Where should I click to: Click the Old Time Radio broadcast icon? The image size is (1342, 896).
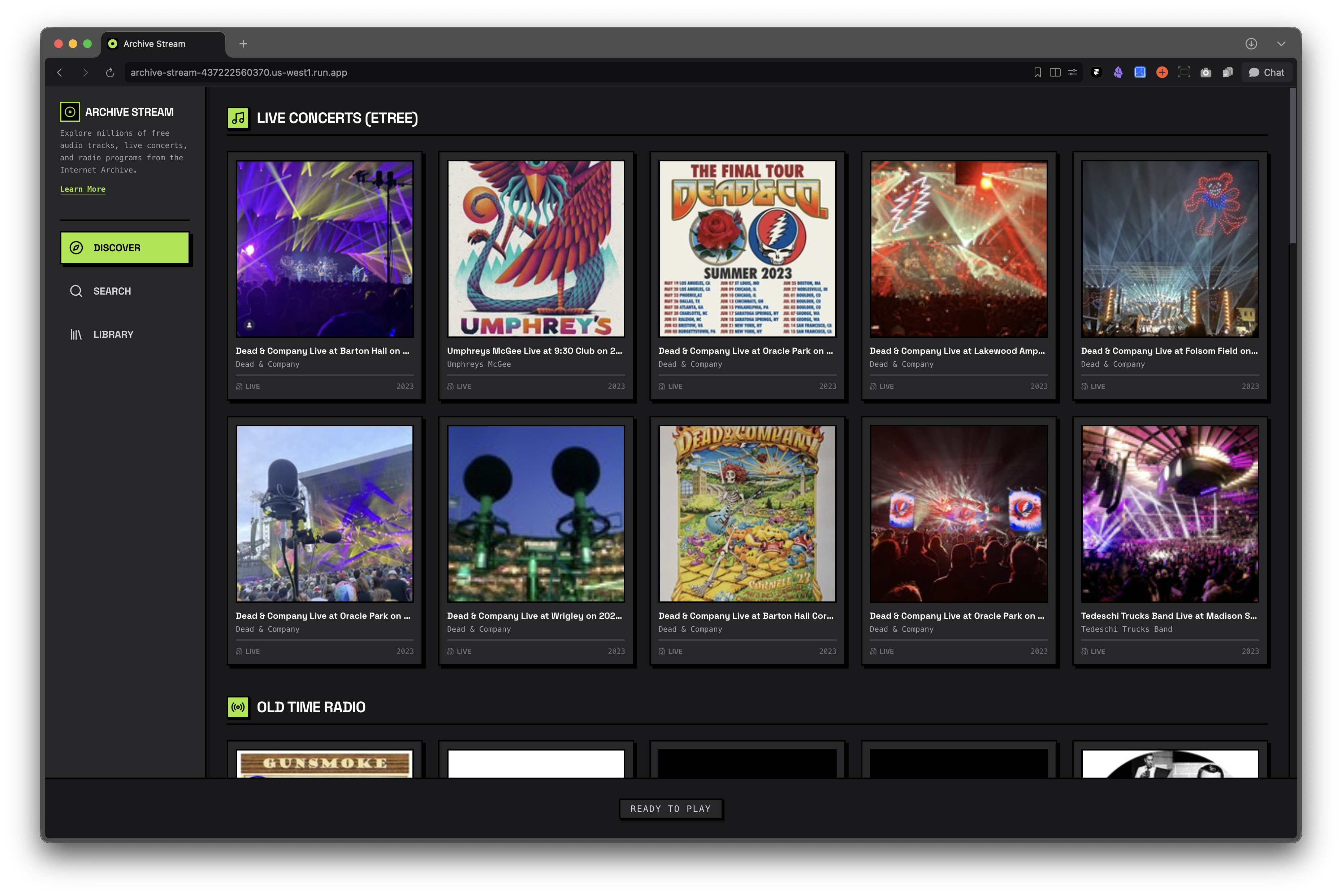coord(238,707)
